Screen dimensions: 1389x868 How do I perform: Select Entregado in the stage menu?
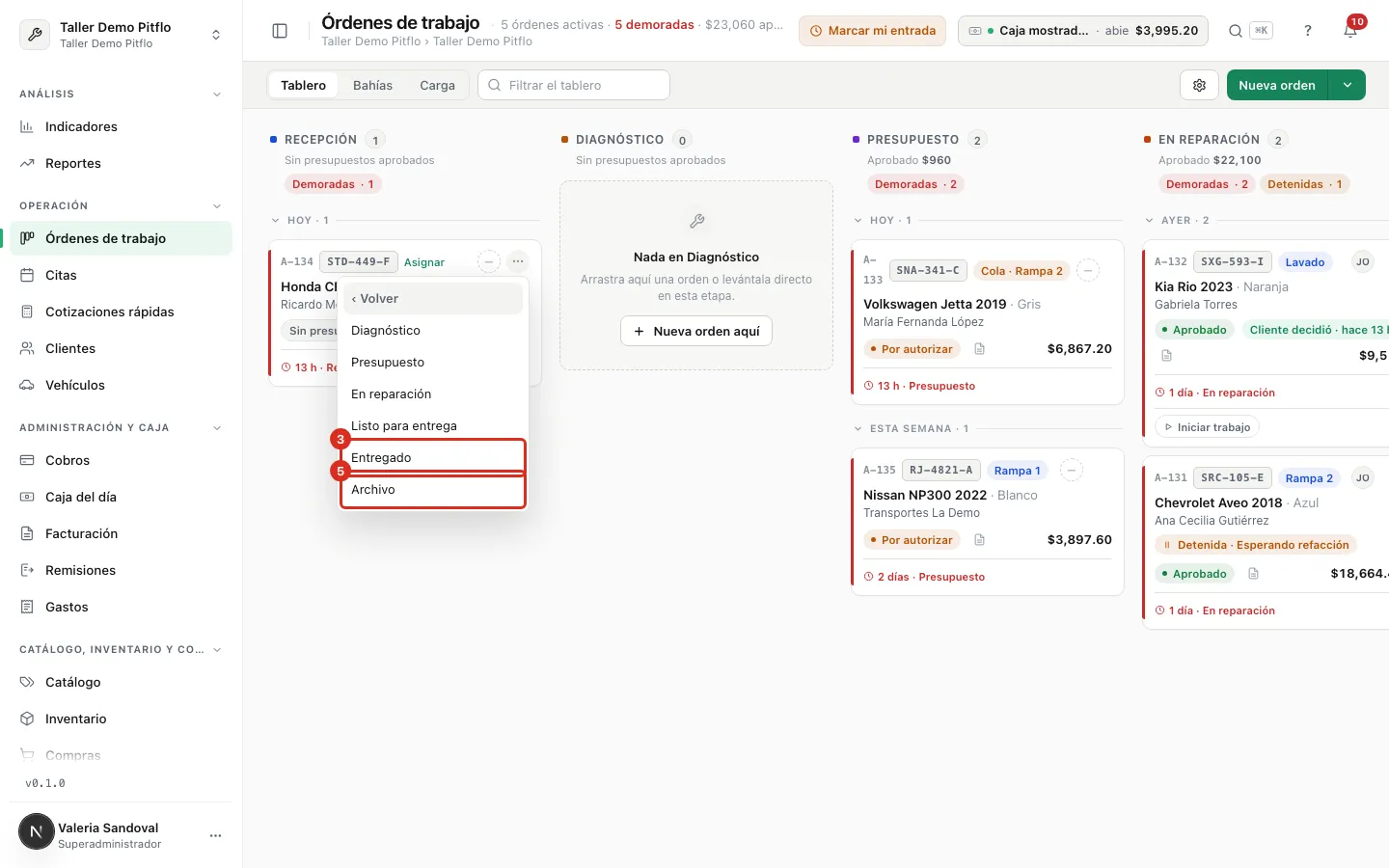click(x=433, y=457)
